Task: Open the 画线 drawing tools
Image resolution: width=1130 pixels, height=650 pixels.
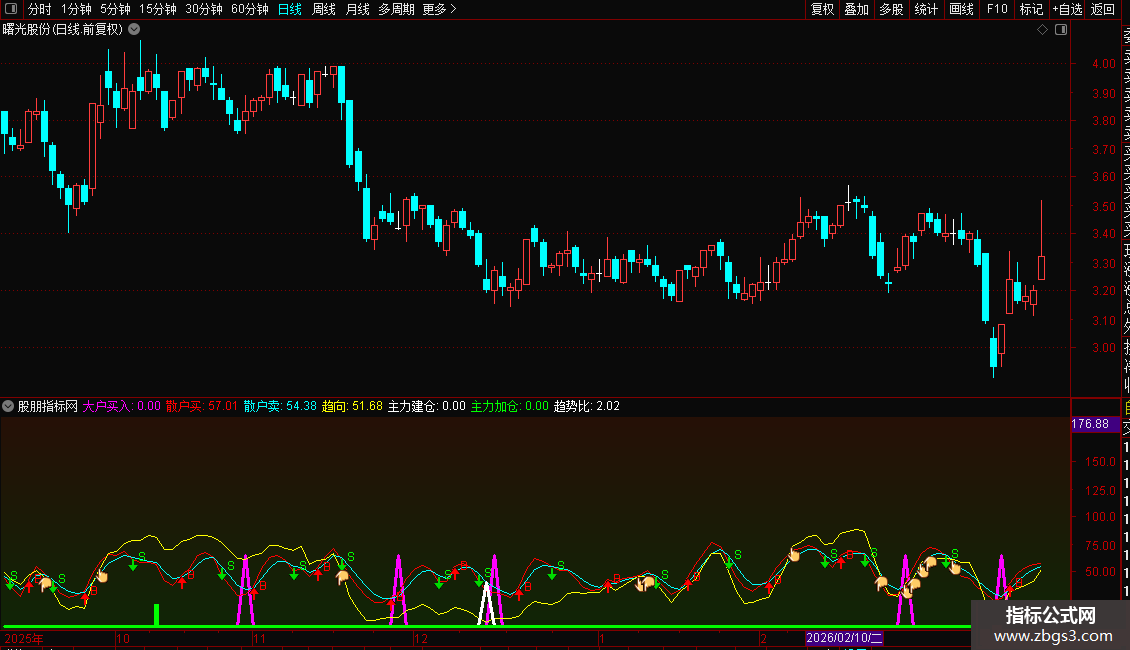Action: 961,9
